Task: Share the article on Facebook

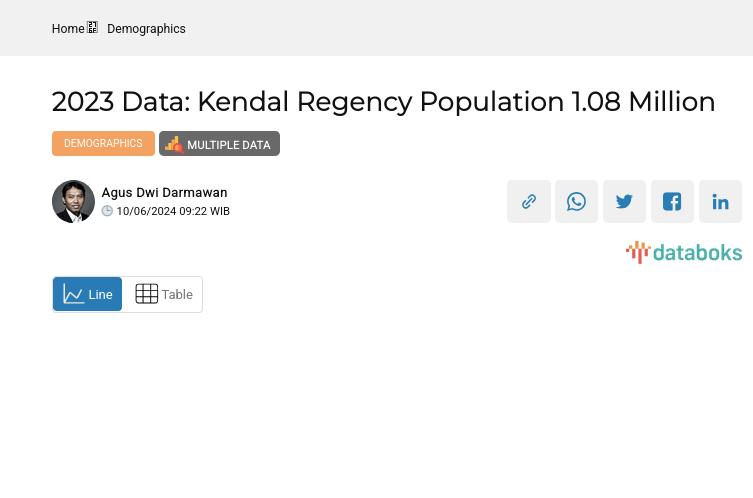Action: point(672,202)
